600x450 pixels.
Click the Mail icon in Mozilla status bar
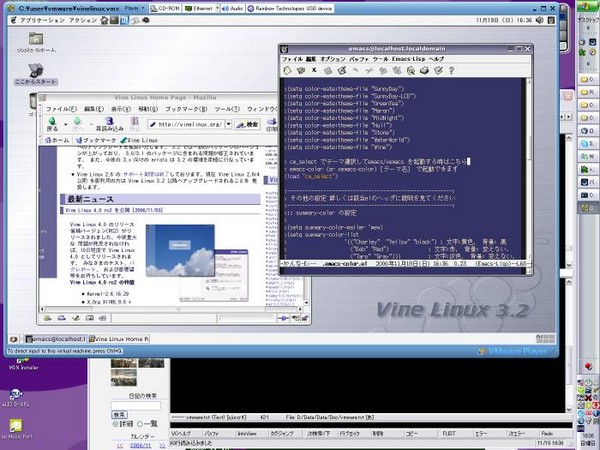click(x=62, y=318)
